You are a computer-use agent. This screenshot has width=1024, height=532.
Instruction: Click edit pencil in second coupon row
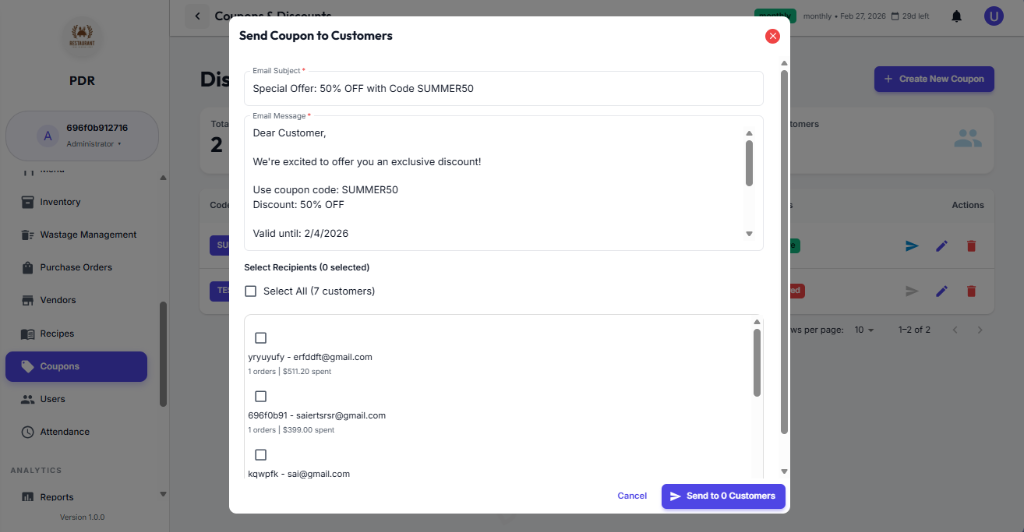pos(941,291)
